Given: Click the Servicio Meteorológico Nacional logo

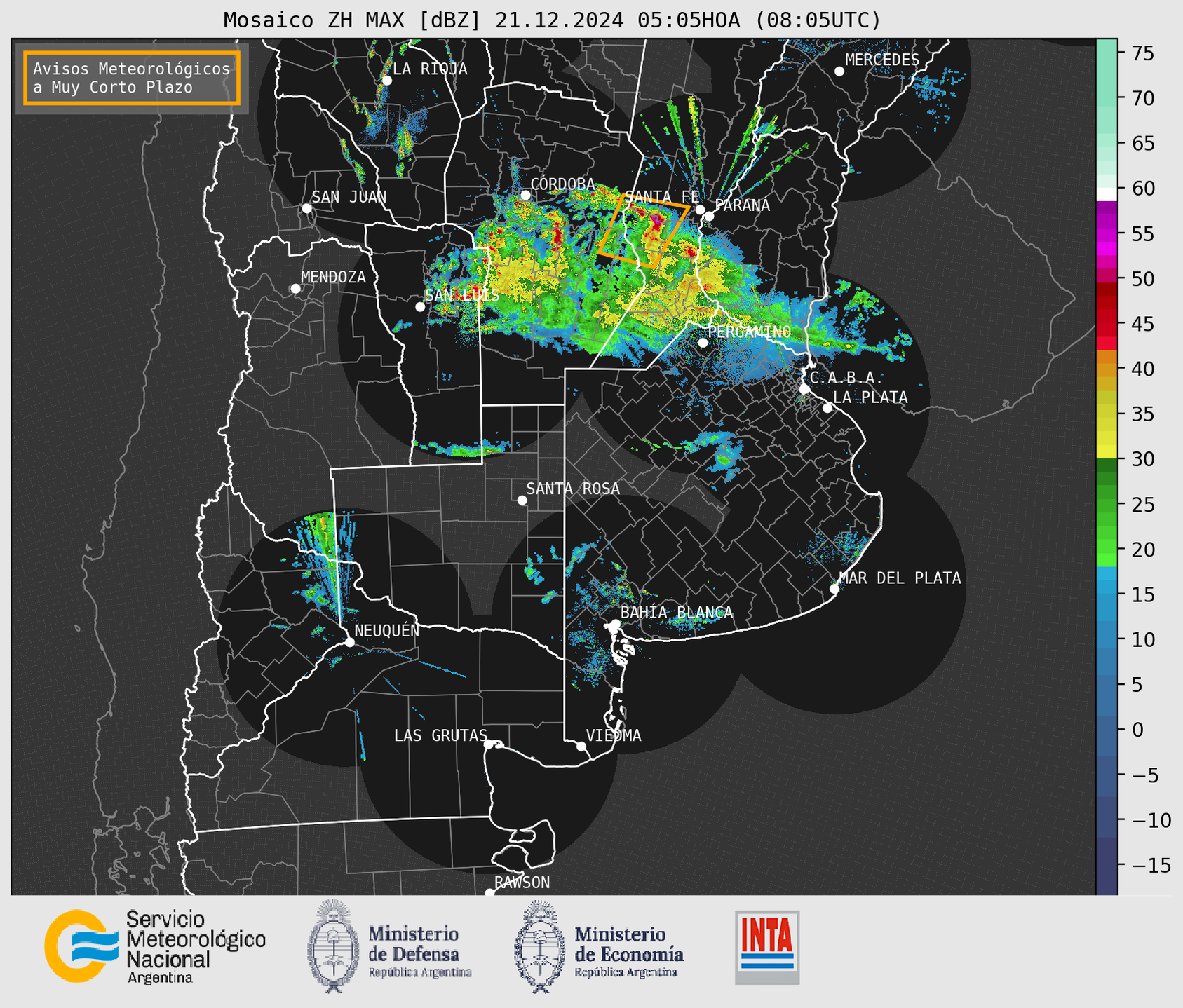Looking at the screenshot, I should click(x=154, y=946).
